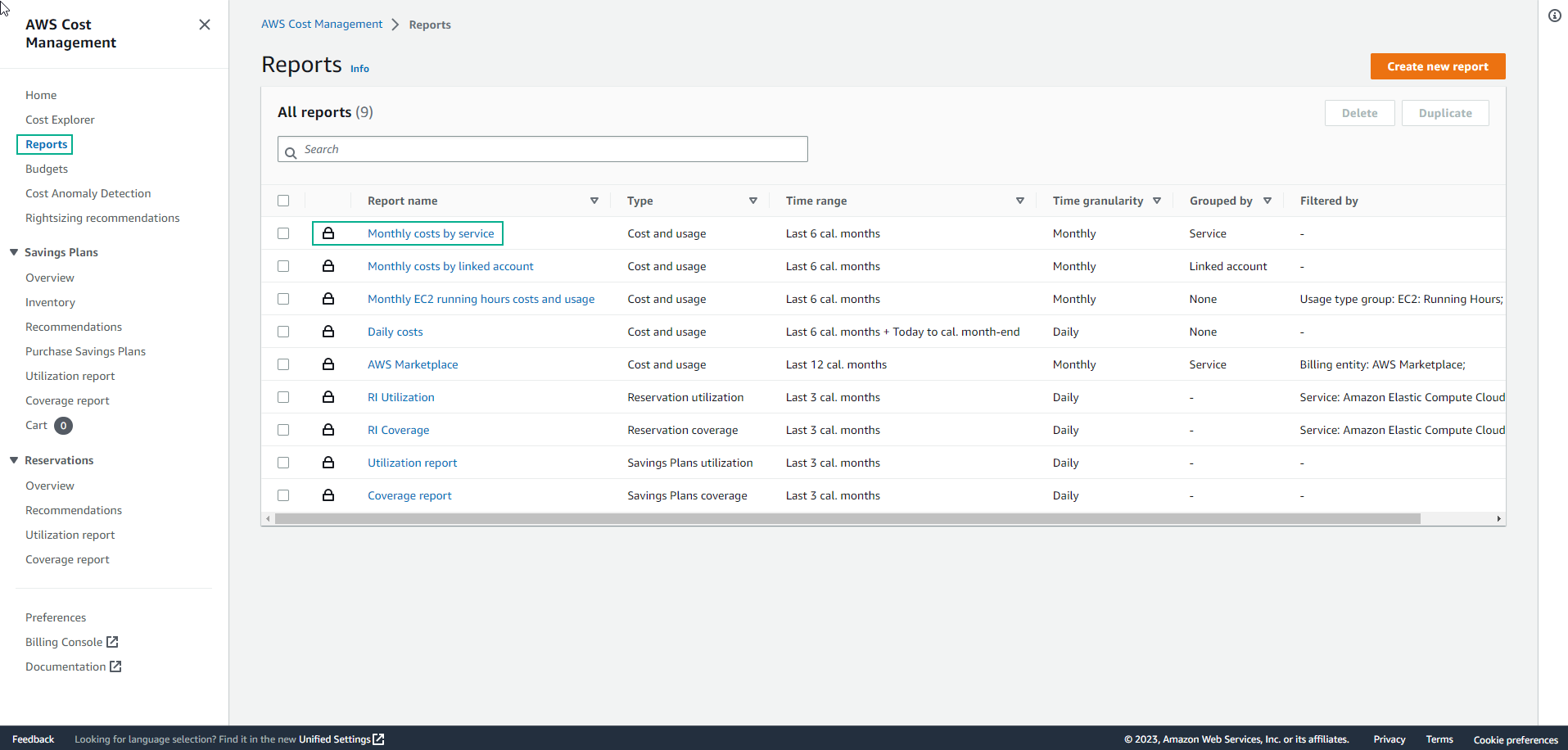
Task: Open Type column filter arrow
Action: 753,201
